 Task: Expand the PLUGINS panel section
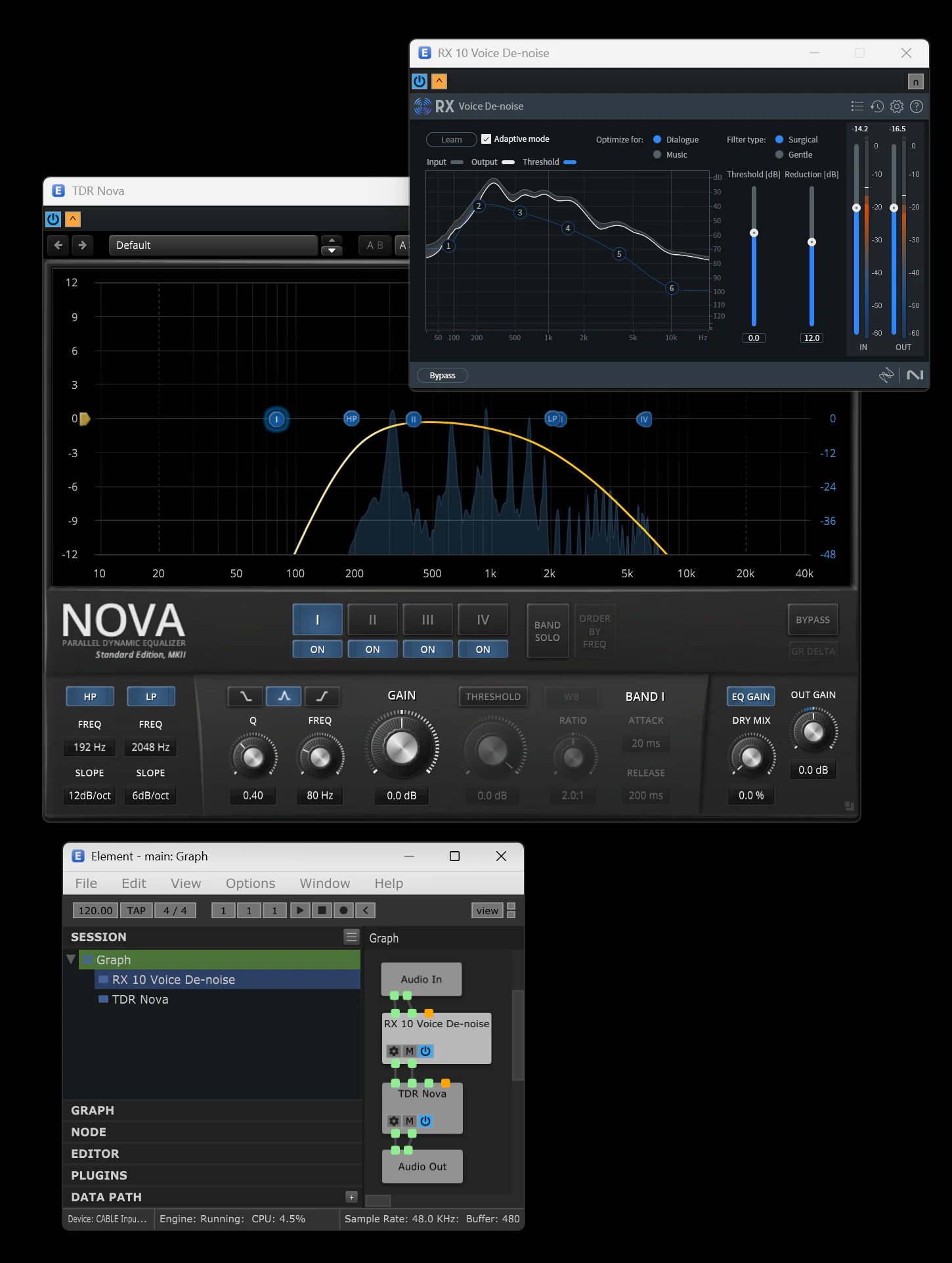(x=212, y=1176)
